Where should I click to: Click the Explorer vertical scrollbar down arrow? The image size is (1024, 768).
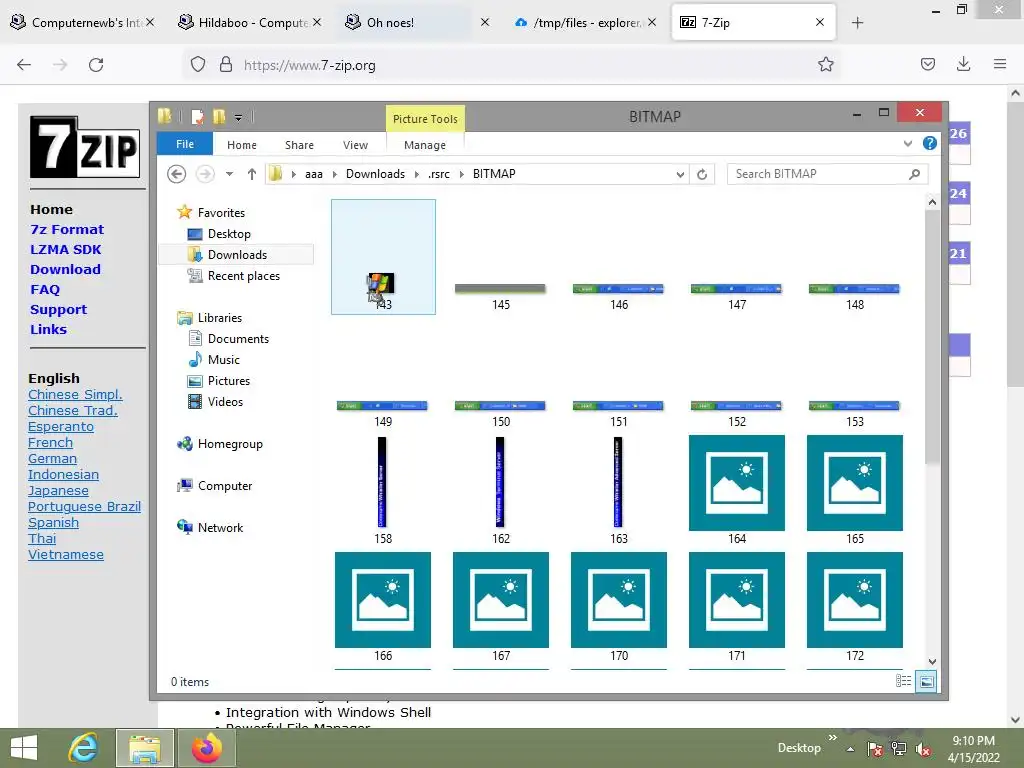click(932, 662)
